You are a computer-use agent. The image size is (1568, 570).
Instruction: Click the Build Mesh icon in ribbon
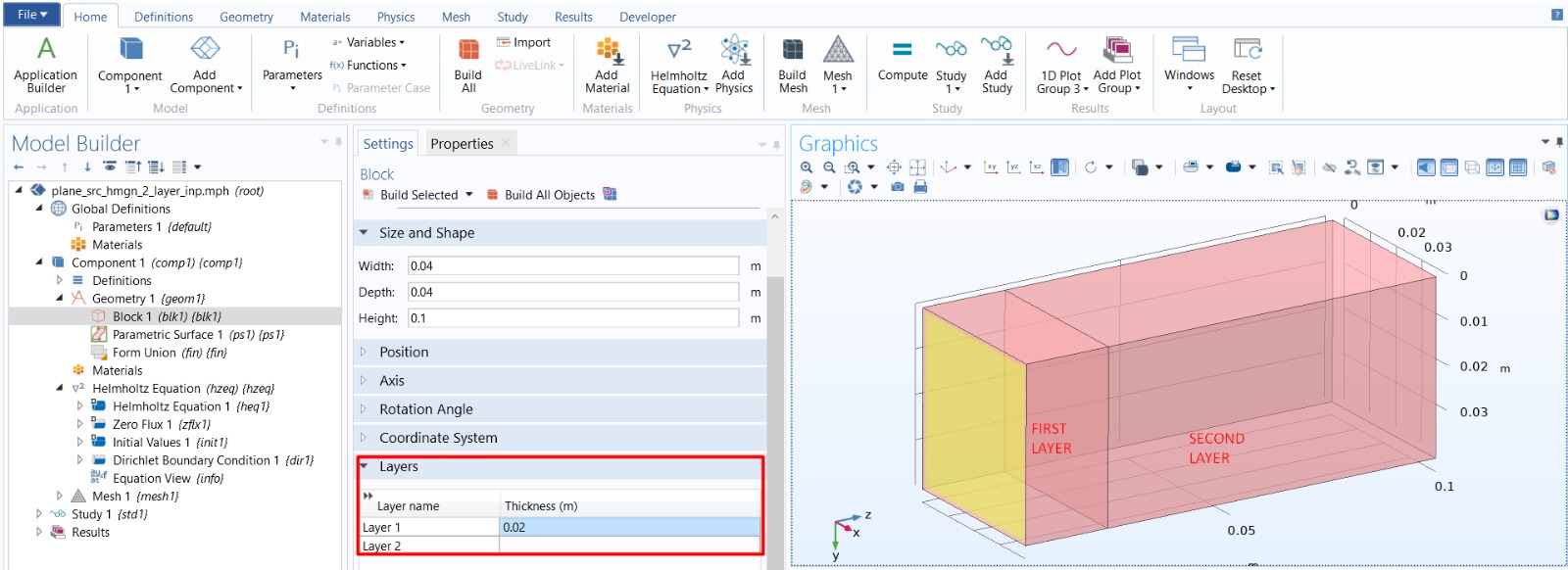(792, 64)
